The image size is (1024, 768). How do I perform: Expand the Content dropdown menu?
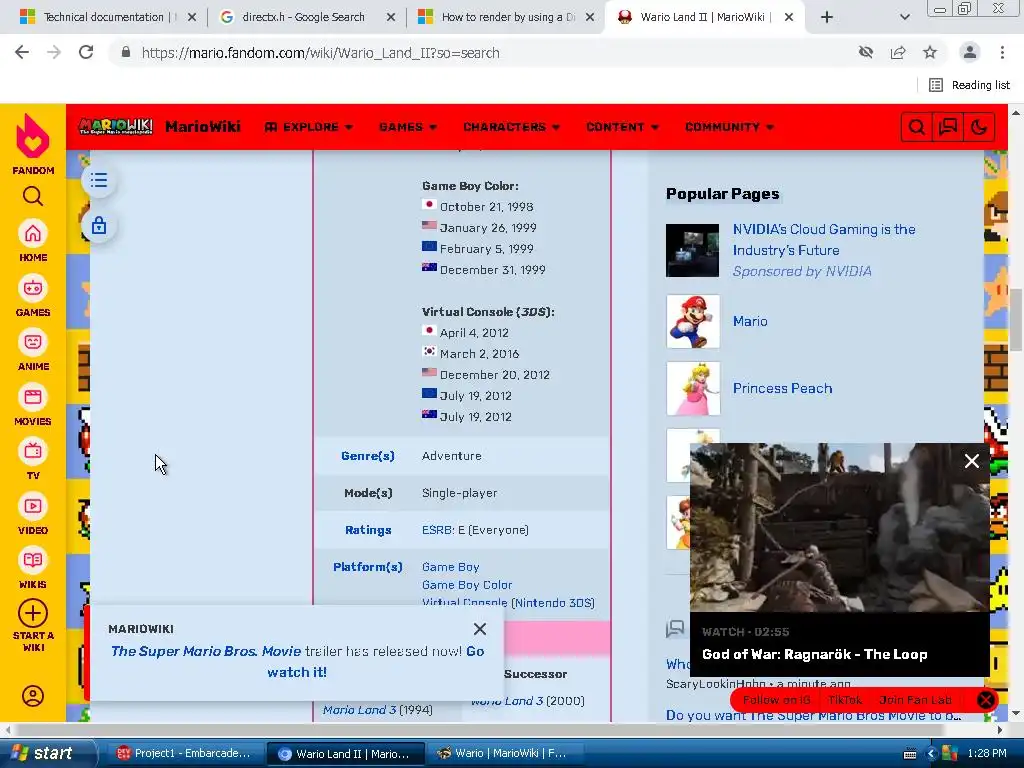point(622,127)
